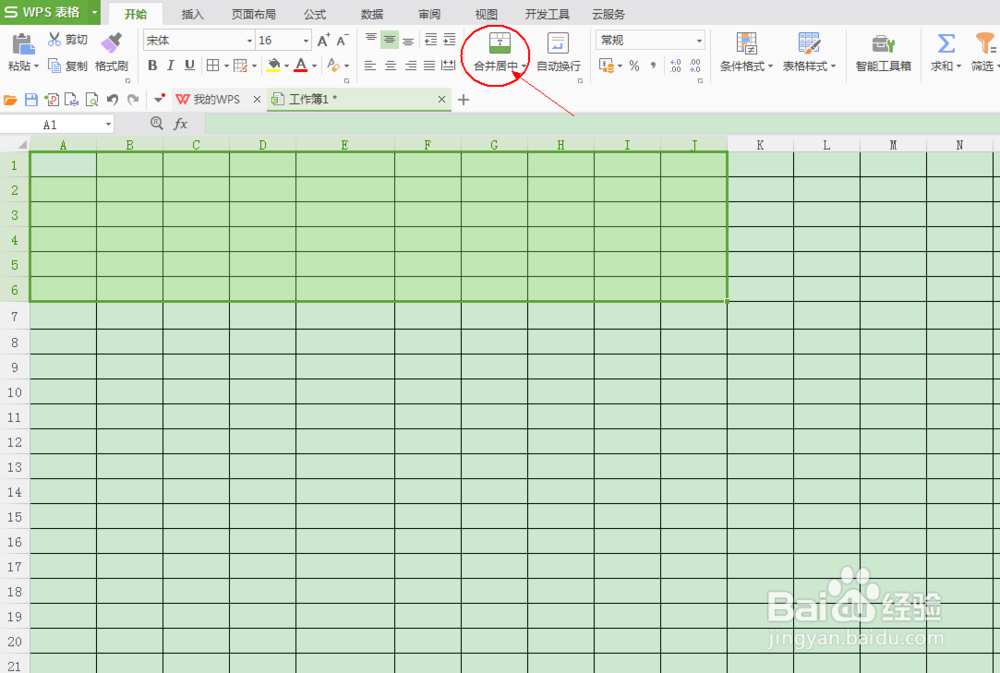Screen dimensions: 1000x673
Task: Click the currency format coins icon
Action: [607, 65]
